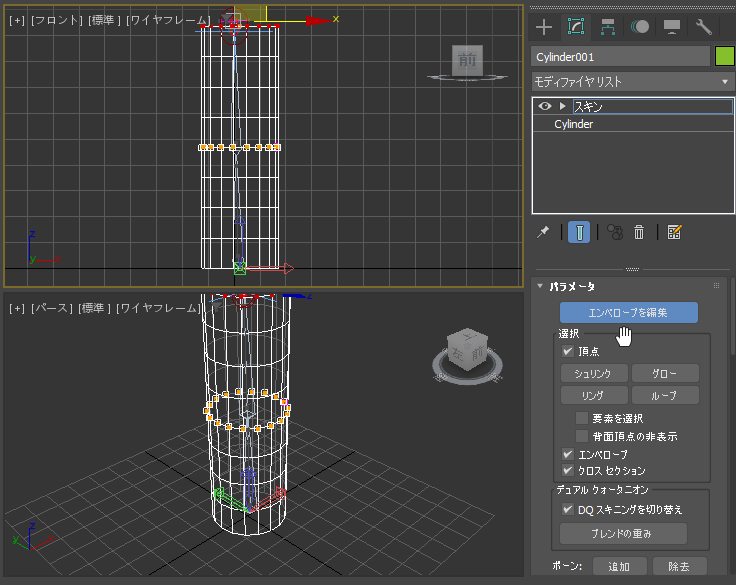
Task: Click the ボーン 除去 button
Action: 679,567
